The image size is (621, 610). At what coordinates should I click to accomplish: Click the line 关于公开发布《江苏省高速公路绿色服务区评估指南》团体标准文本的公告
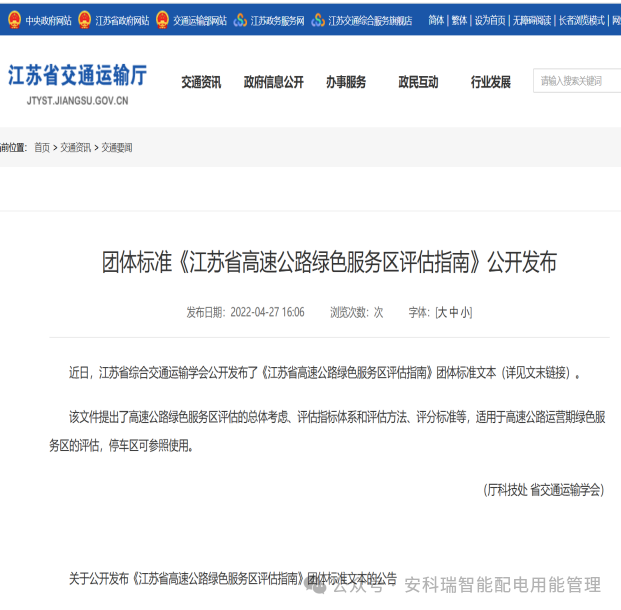pos(233,579)
